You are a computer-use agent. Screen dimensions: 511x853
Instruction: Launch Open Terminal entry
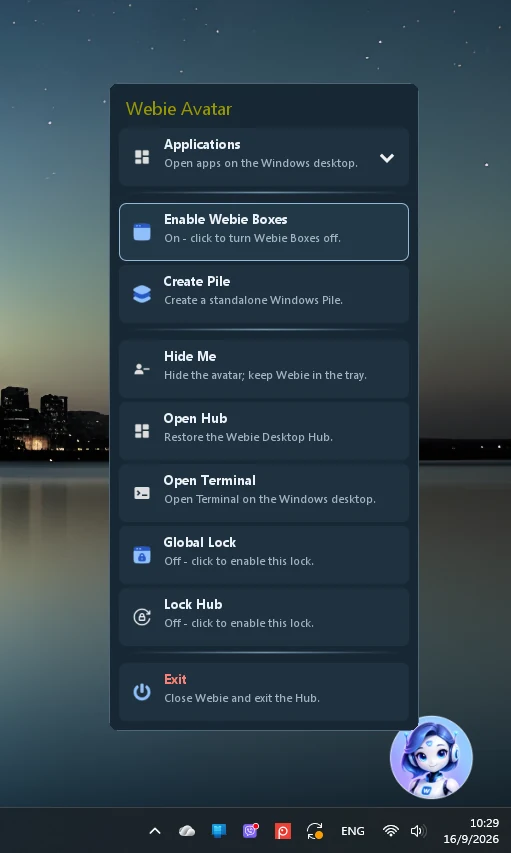point(264,493)
